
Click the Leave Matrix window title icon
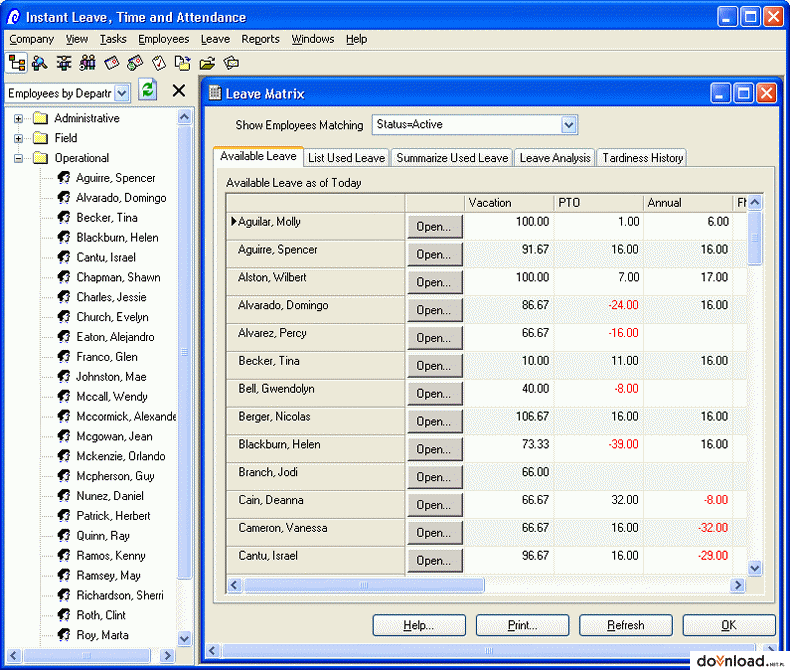point(215,93)
